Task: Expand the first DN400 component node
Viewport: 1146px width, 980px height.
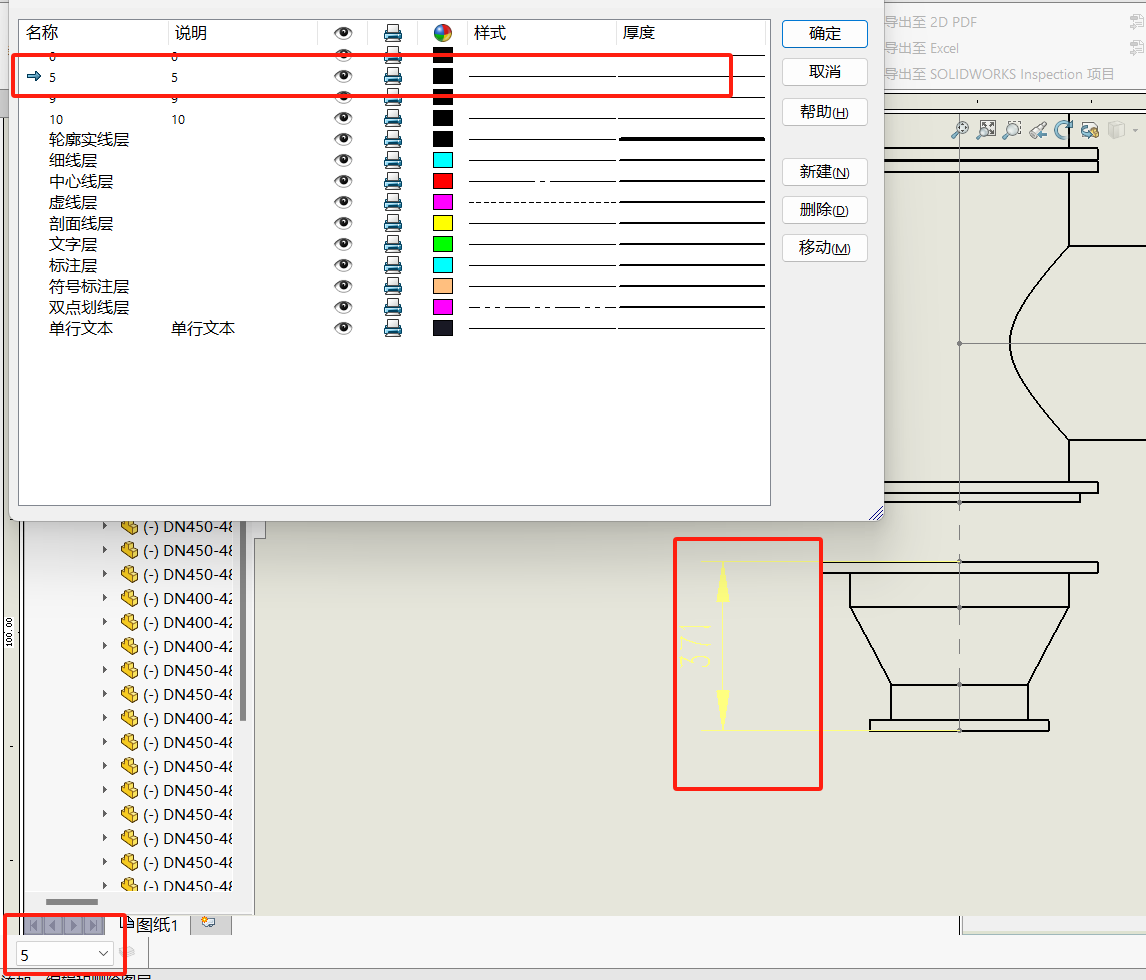Action: tap(105, 599)
